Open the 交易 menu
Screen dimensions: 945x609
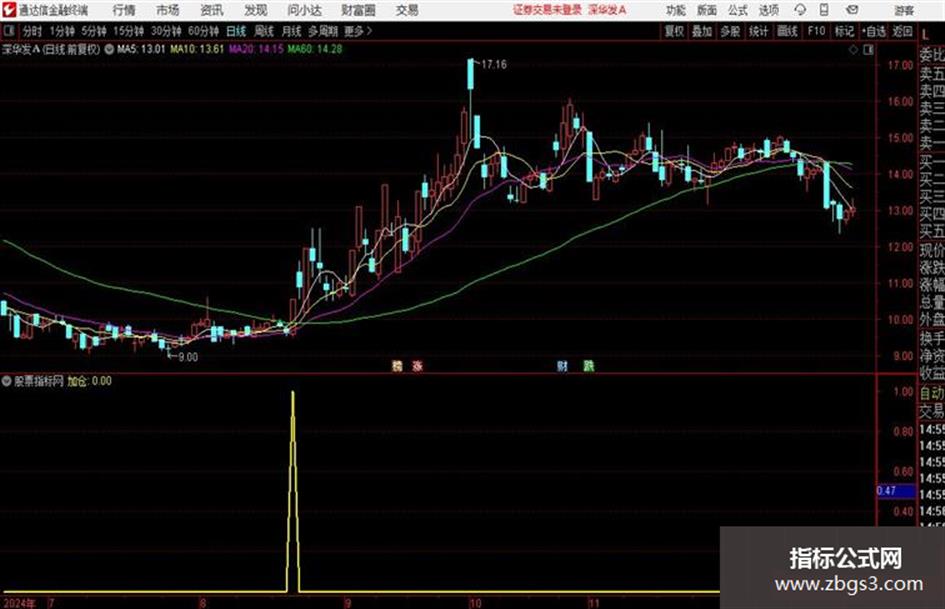coord(407,10)
